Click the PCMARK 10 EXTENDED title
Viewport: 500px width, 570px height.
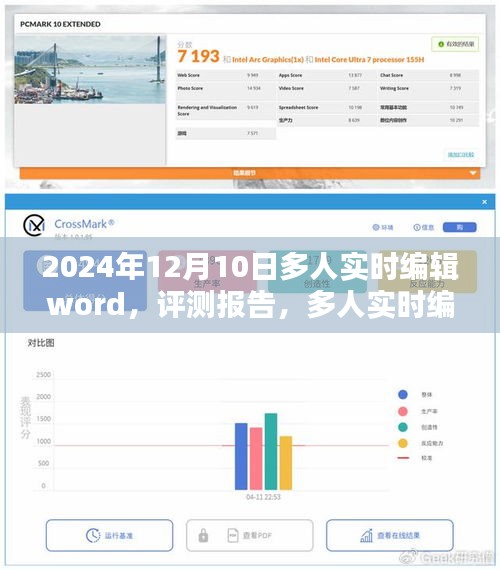pyautogui.click(x=60, y=24)
